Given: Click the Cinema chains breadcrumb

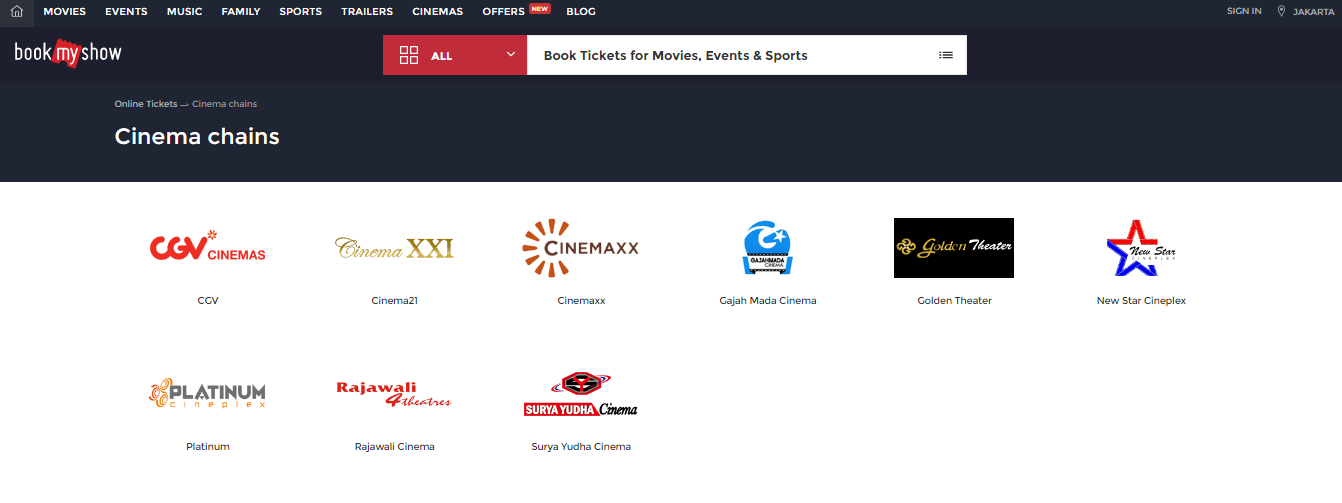Looking at the screenshot, I should tap(224, 104).
